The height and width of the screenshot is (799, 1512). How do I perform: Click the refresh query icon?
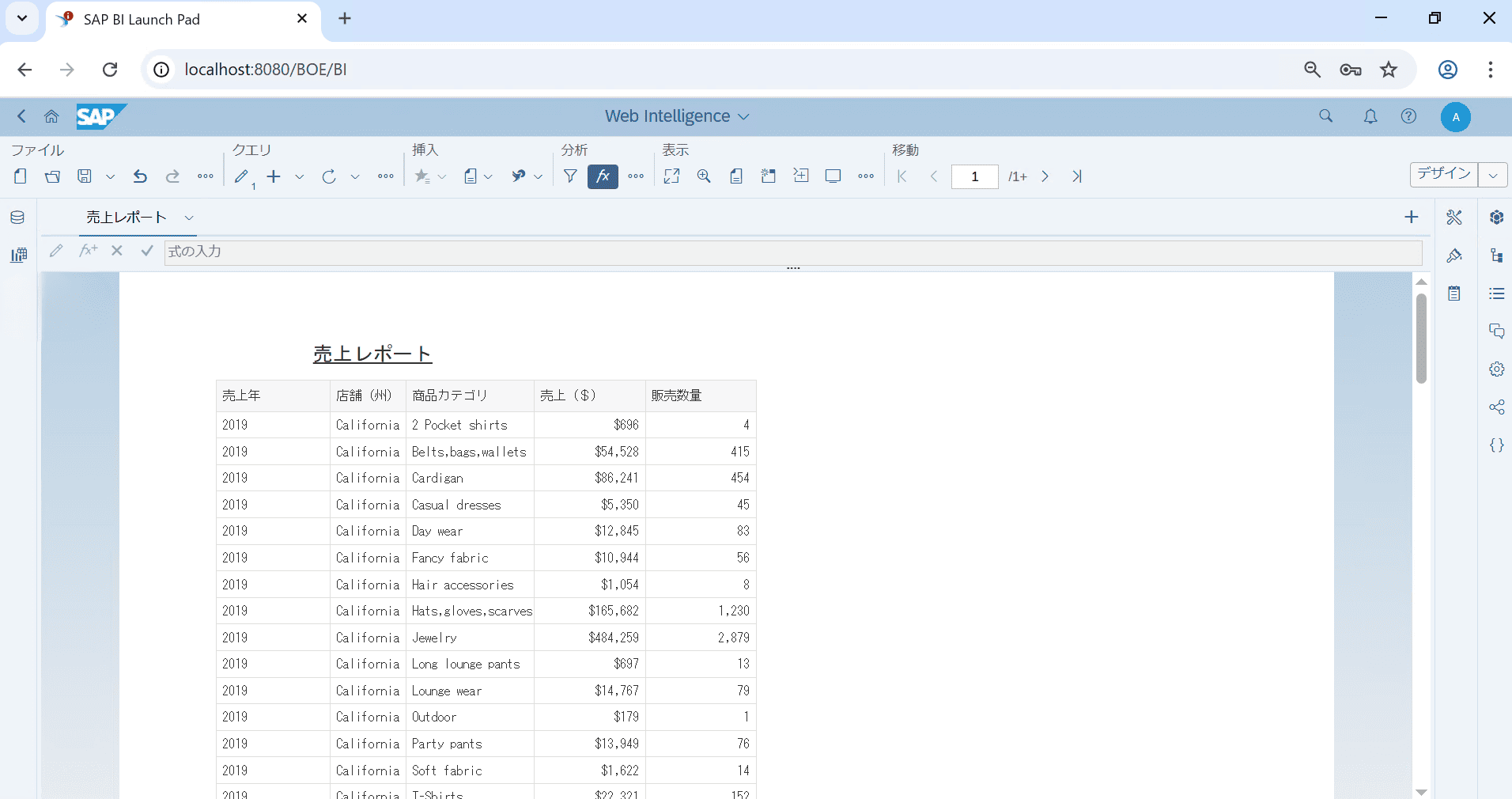329,176
